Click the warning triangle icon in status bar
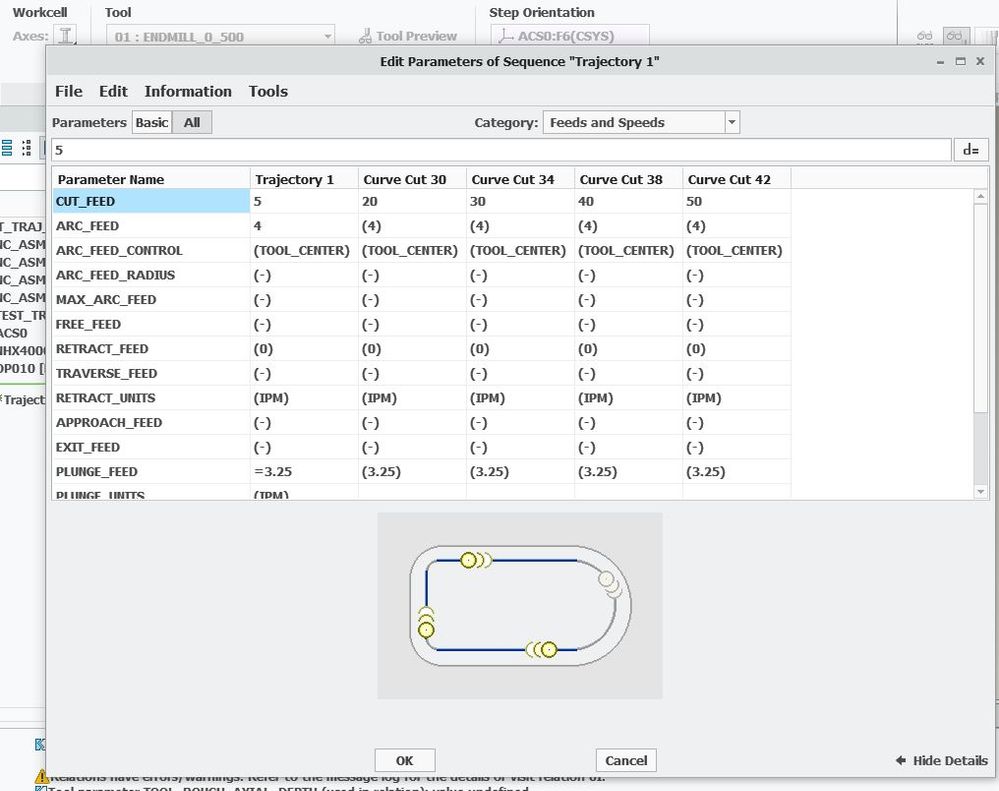 [41, 776]
